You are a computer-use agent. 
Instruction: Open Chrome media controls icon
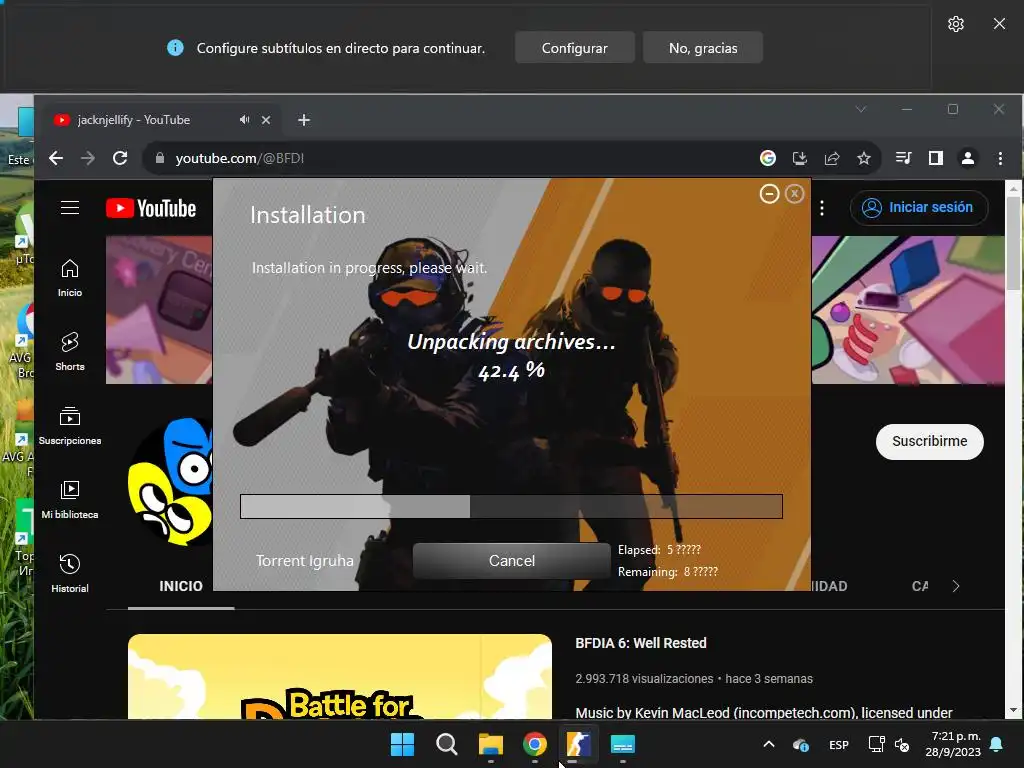pos(904,158)
